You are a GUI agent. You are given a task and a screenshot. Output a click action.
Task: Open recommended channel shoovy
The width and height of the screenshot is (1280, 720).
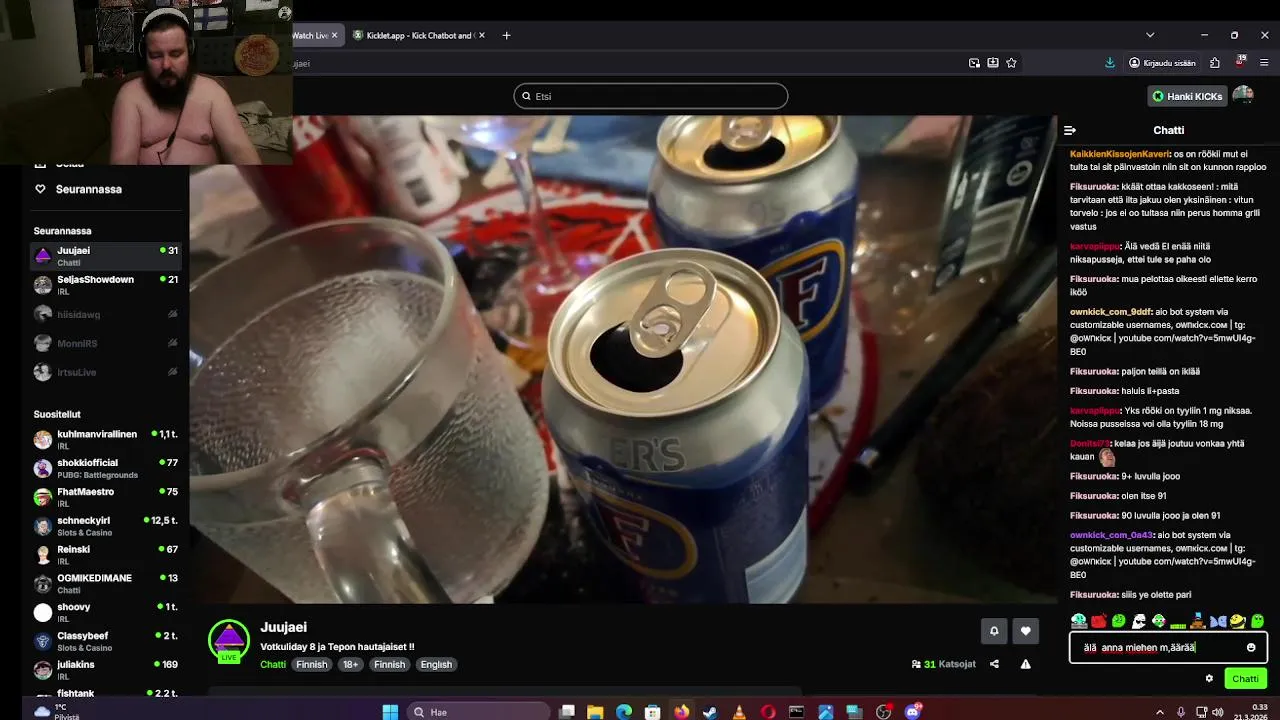106,612
